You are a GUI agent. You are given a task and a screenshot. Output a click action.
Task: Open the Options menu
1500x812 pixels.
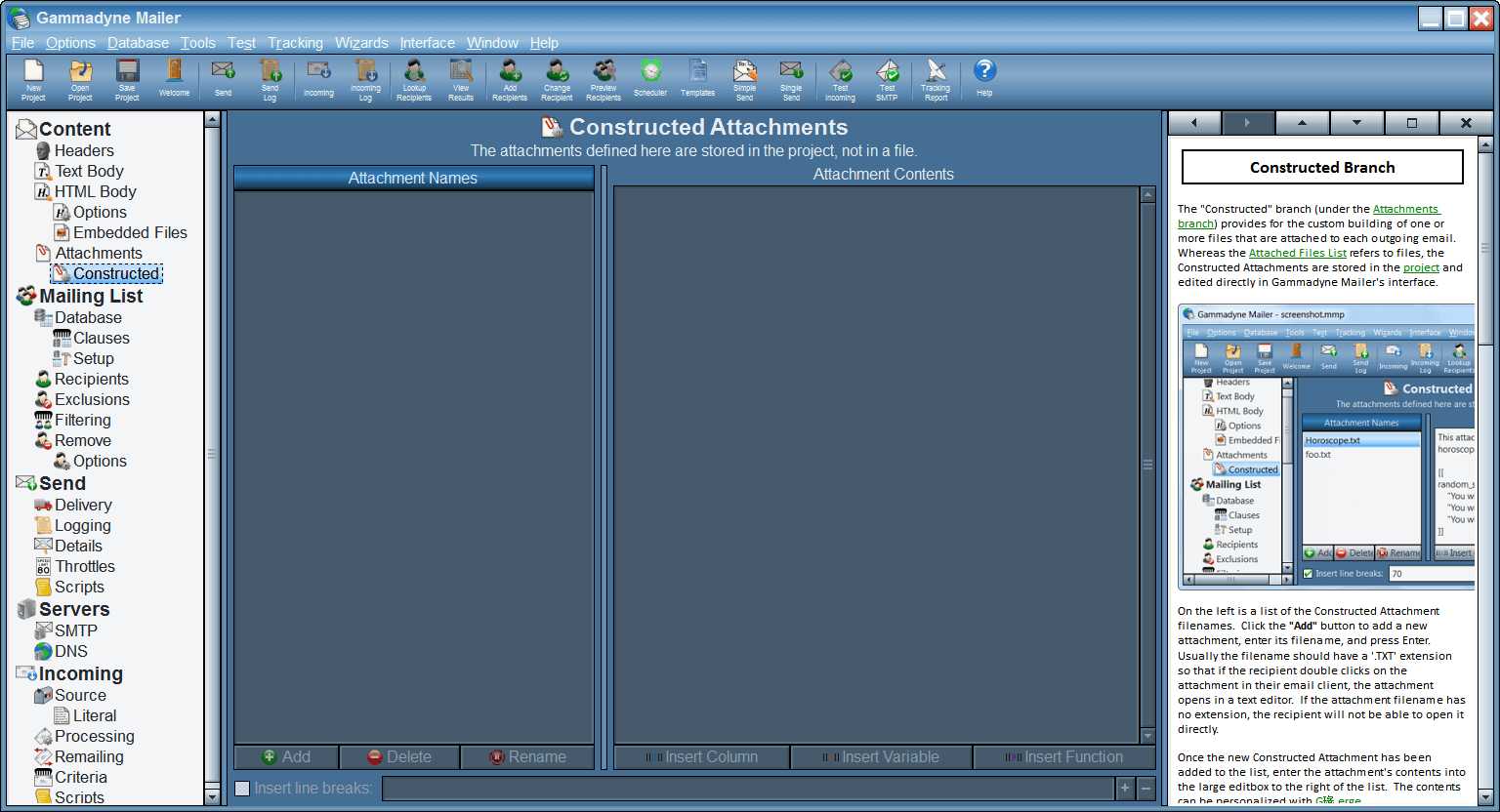coord(70,43)
